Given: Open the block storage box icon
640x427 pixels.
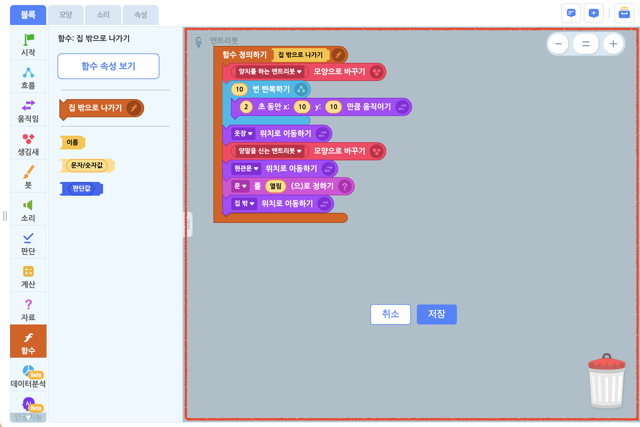Looking at the screenshot, I should pos(624,13).
